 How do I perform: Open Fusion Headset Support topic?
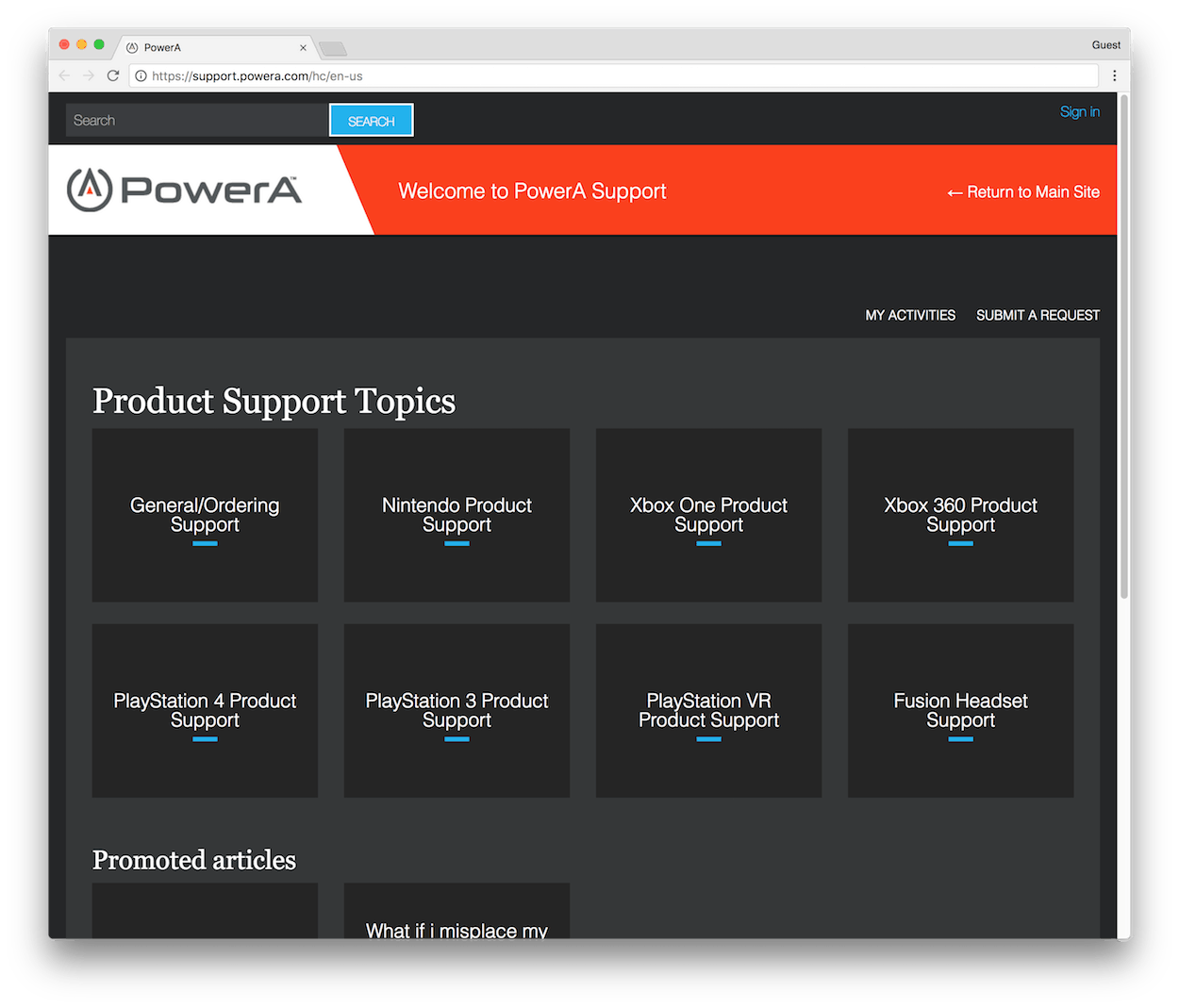tap(960, 710)
